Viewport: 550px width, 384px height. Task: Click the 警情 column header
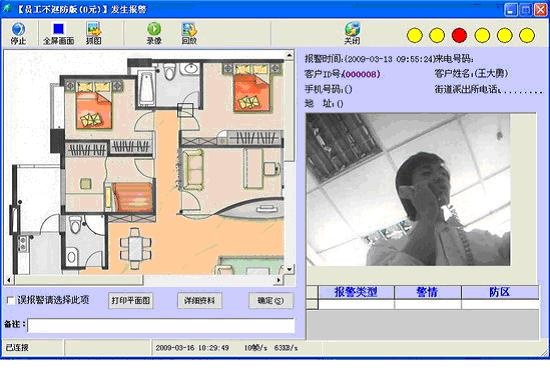428,292
